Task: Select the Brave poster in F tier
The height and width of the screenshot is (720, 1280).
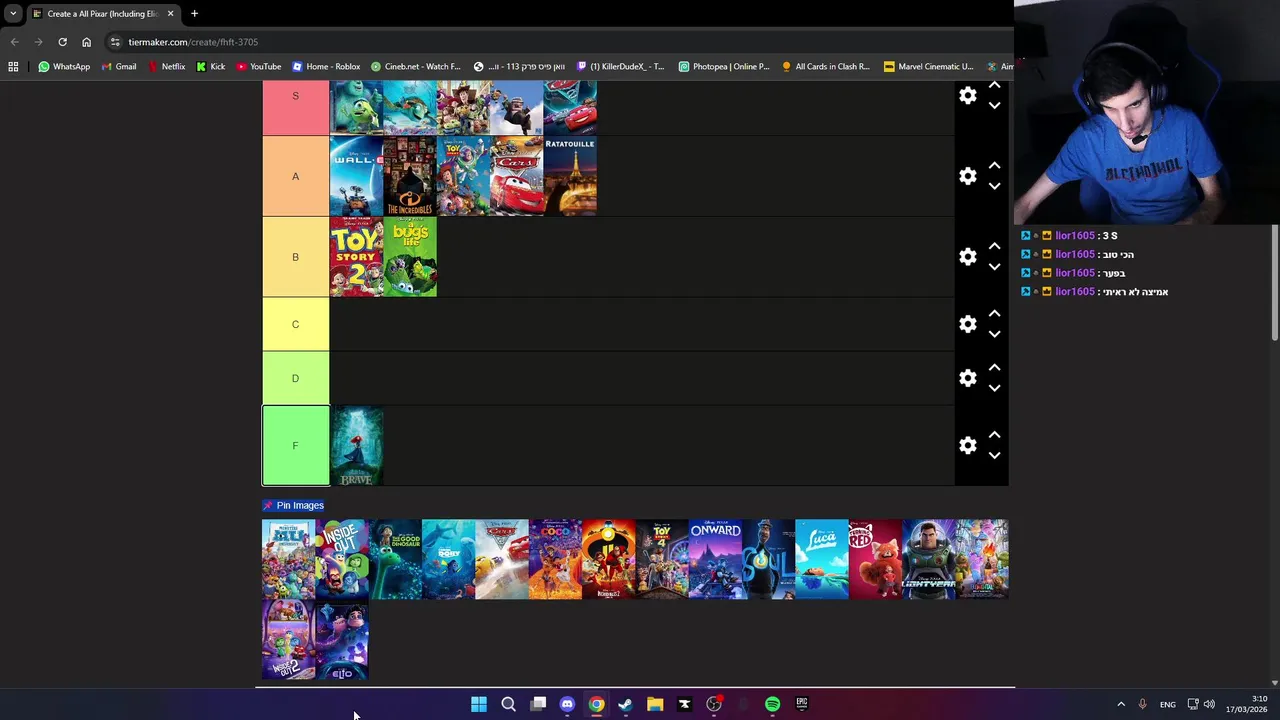Action: (356, 446)
